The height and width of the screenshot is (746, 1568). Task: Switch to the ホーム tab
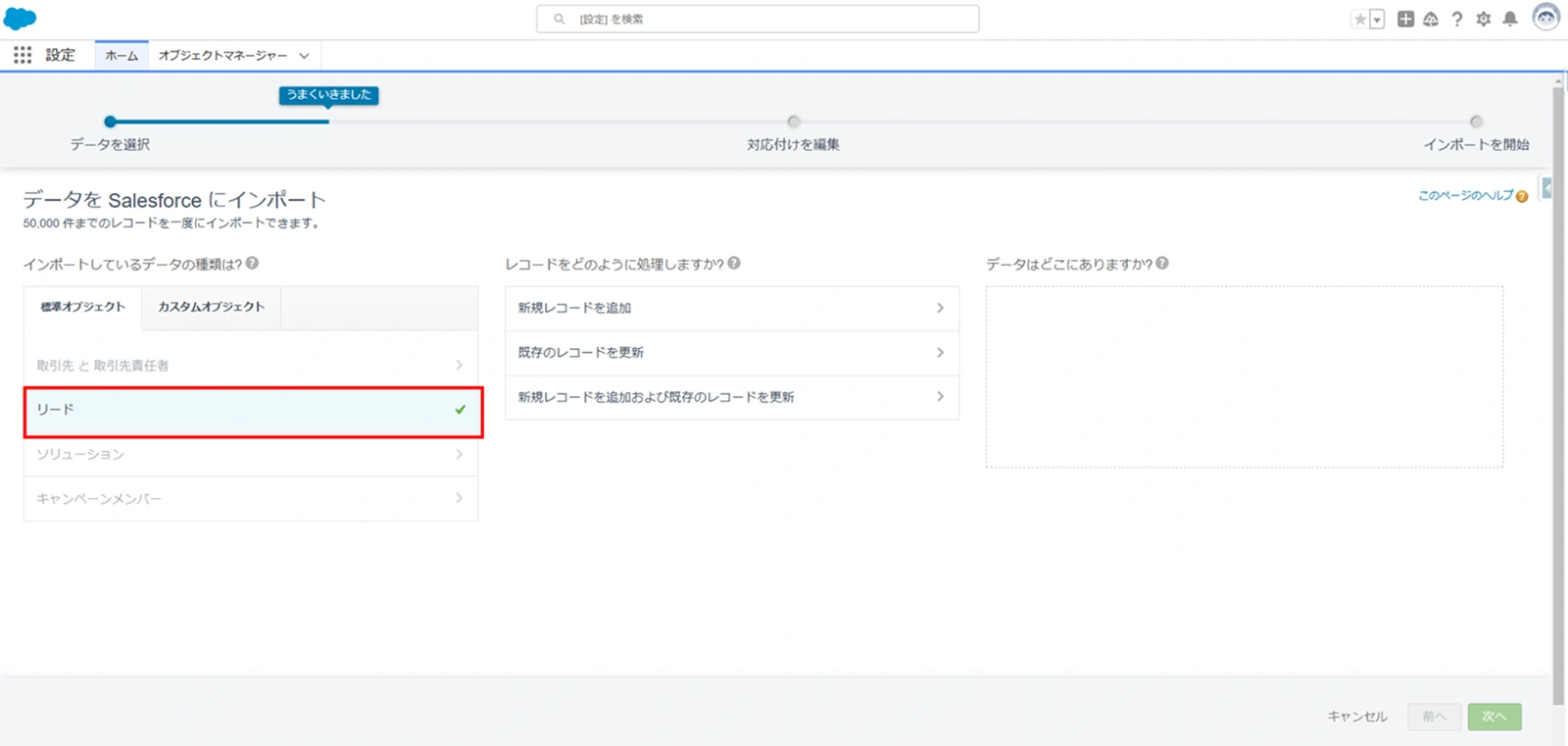point(122,56)
